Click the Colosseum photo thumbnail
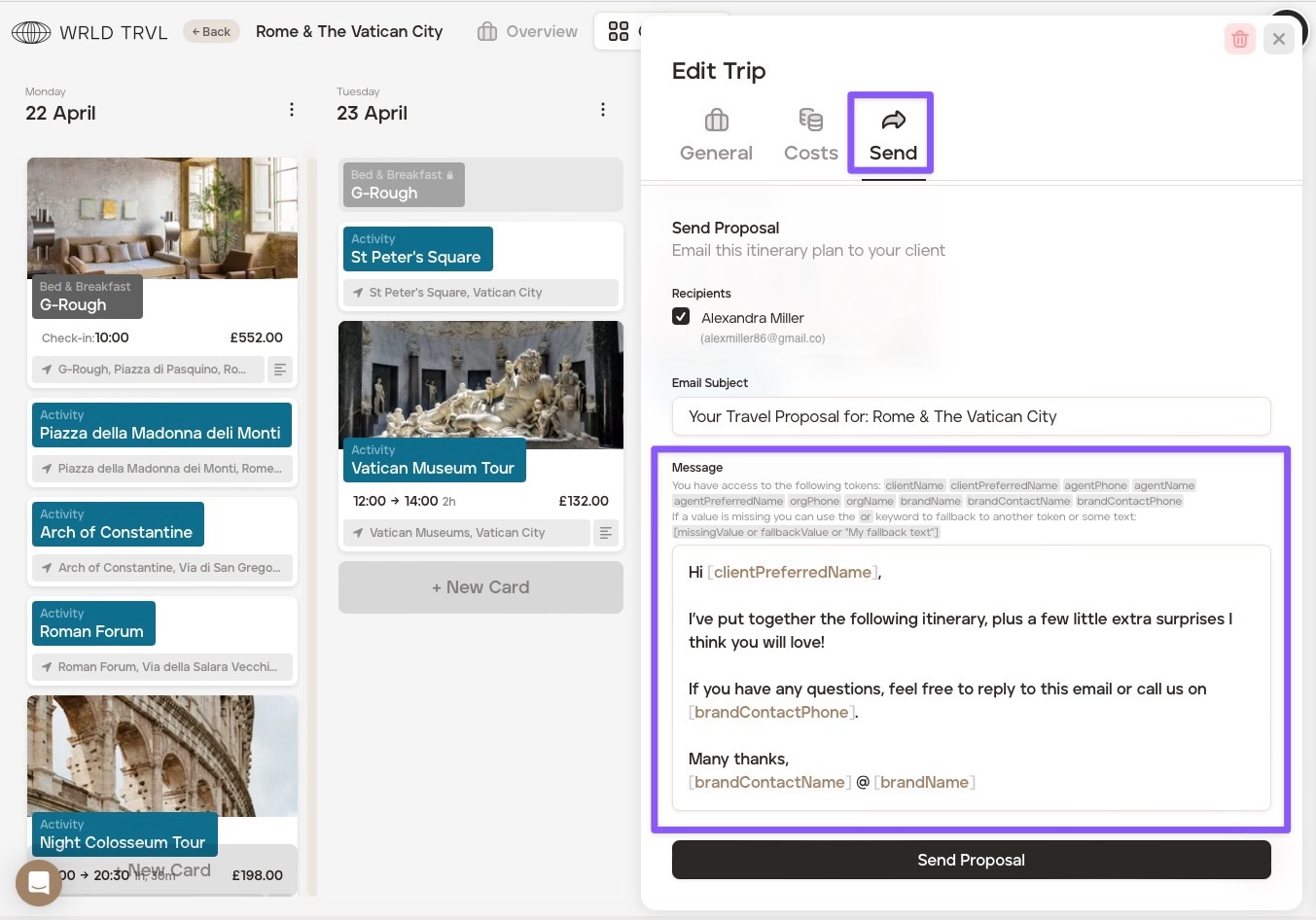 [x=162, y=754]
